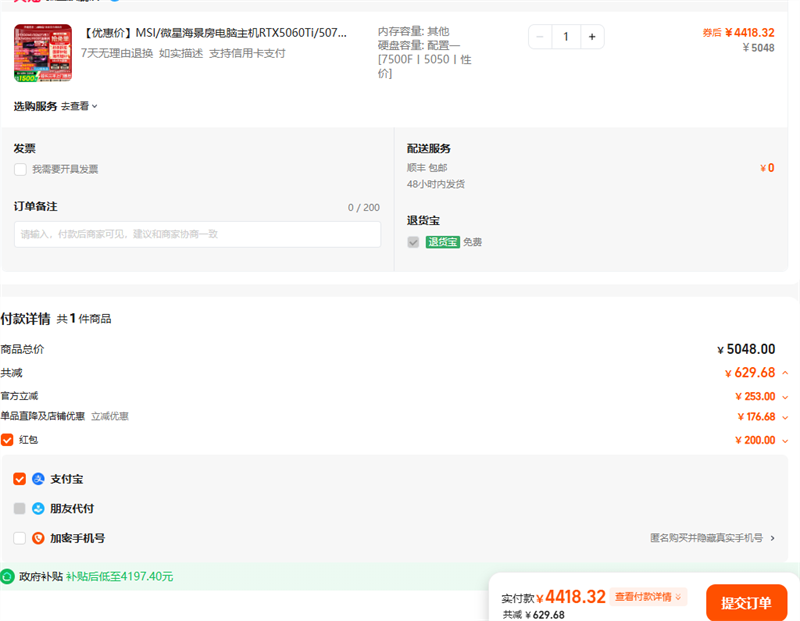The image size is (800, 621).
Task: Click the Alipay logo icon
Action: tap(39, 479)
